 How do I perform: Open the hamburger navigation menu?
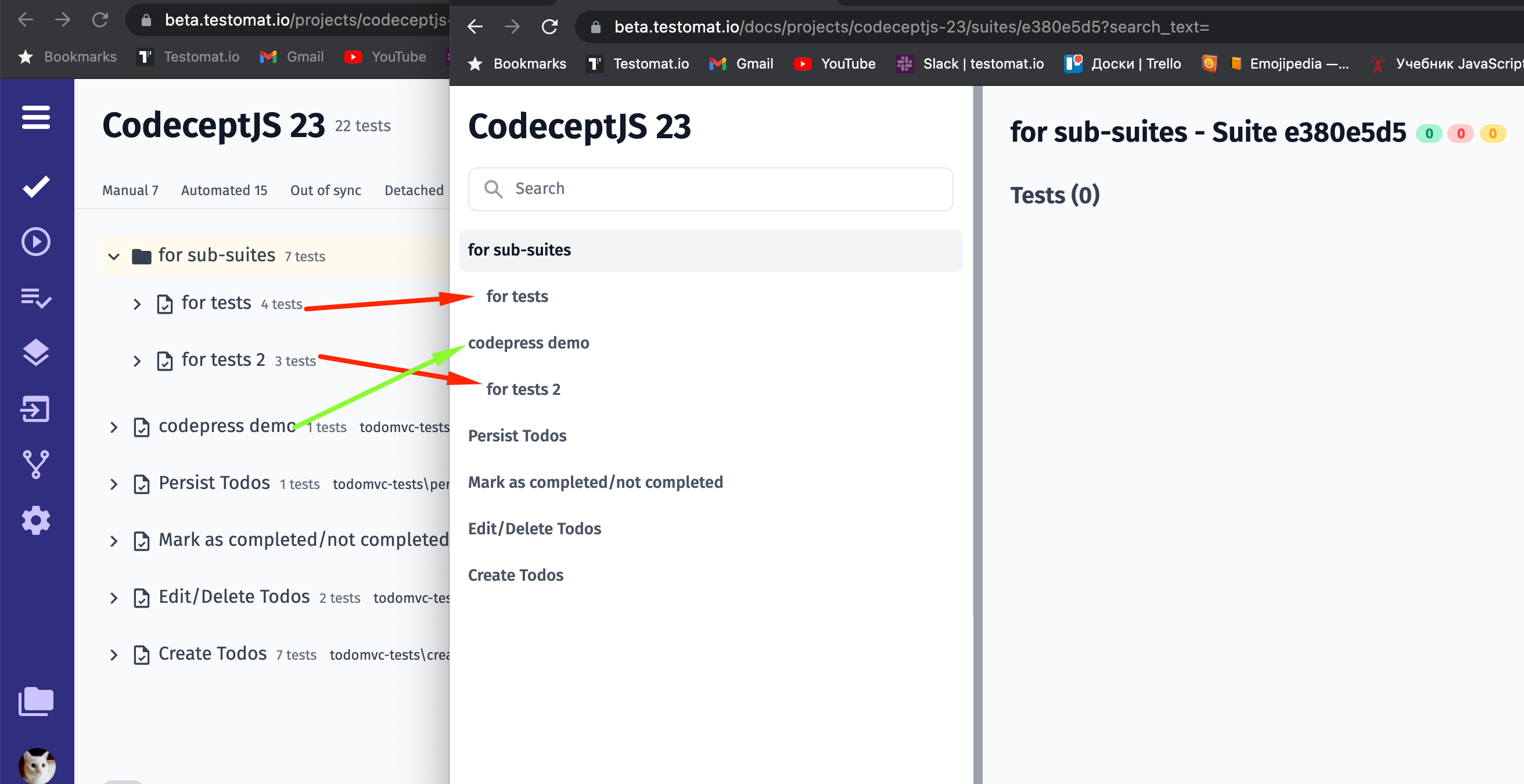pos(36,117)
